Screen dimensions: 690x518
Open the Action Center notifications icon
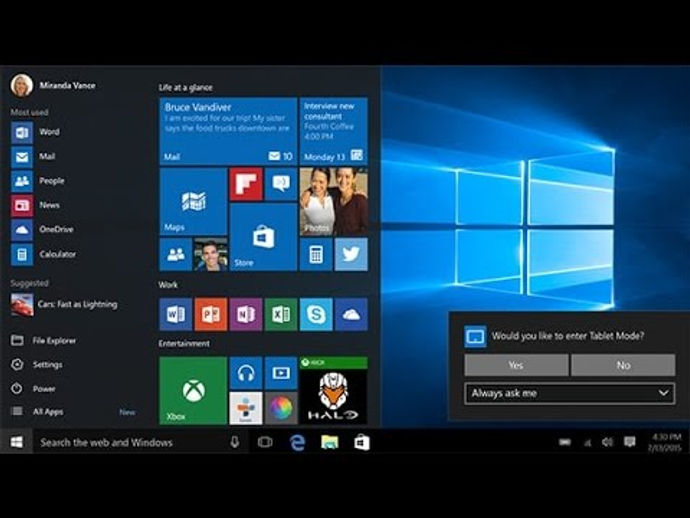coord(630,442)
